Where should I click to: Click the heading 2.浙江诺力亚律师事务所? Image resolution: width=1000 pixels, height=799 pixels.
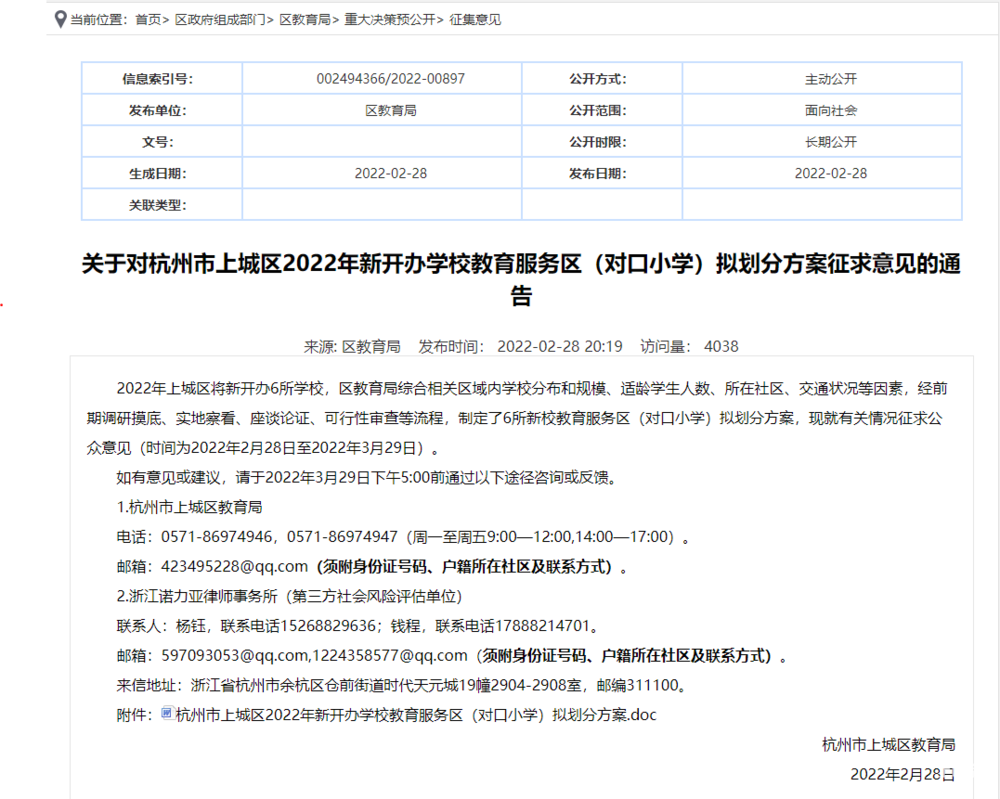coord(197,596)
